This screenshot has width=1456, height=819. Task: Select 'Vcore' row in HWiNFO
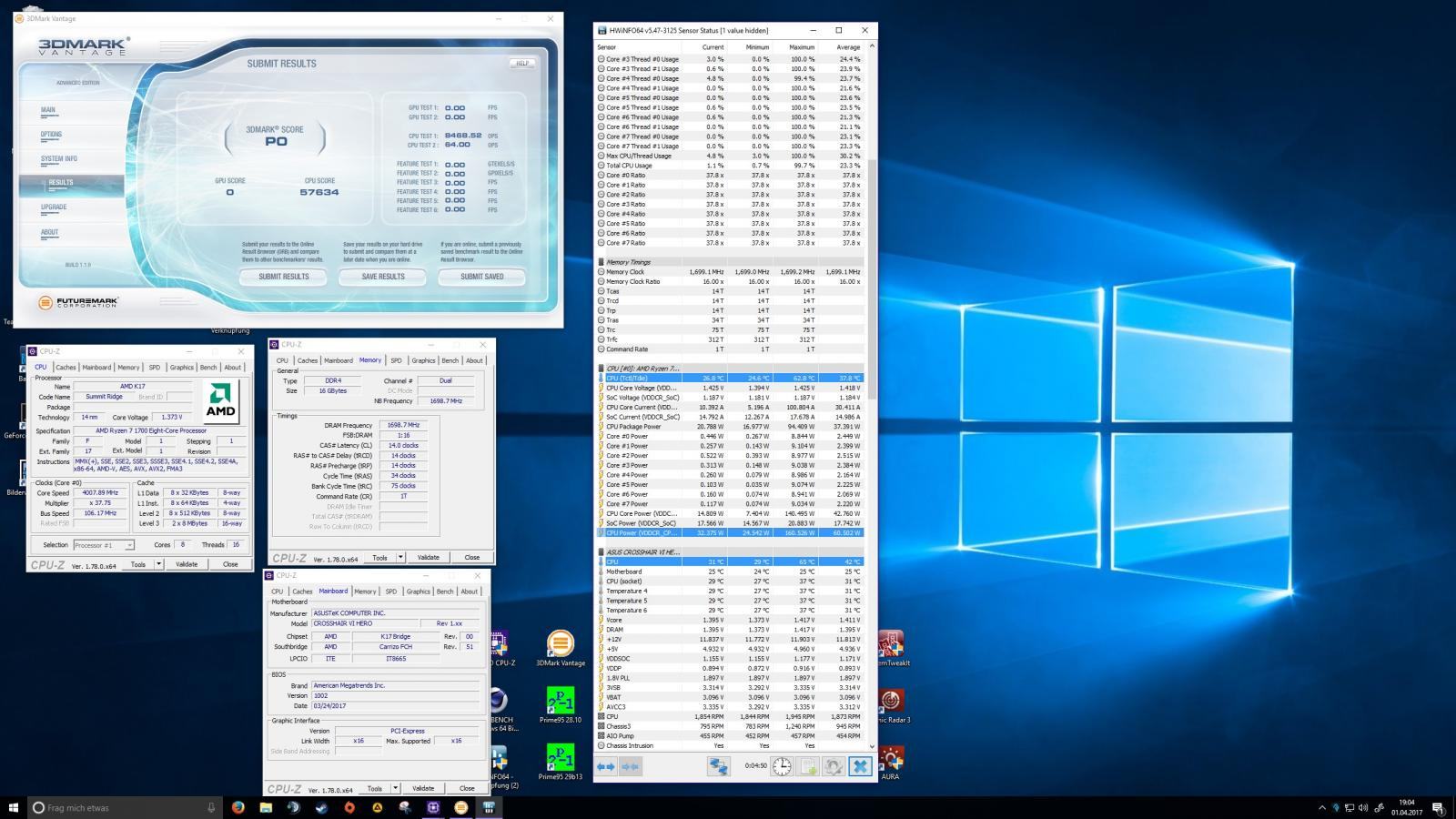coord(730,620)
